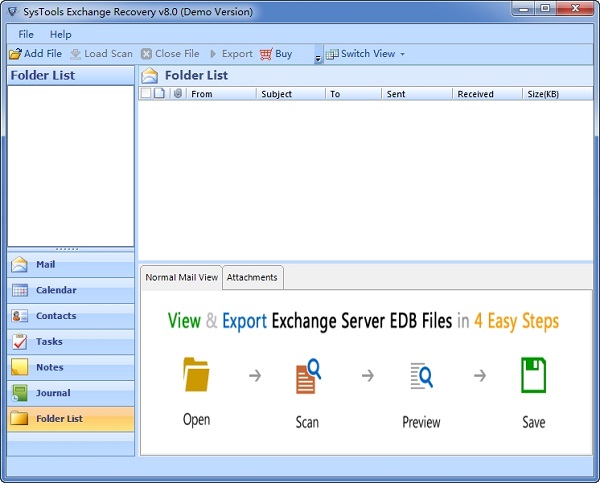Click the Save floppy disk icon
Image resolution: width=600 pixels, height=483 pixels.
pos(533,375)
